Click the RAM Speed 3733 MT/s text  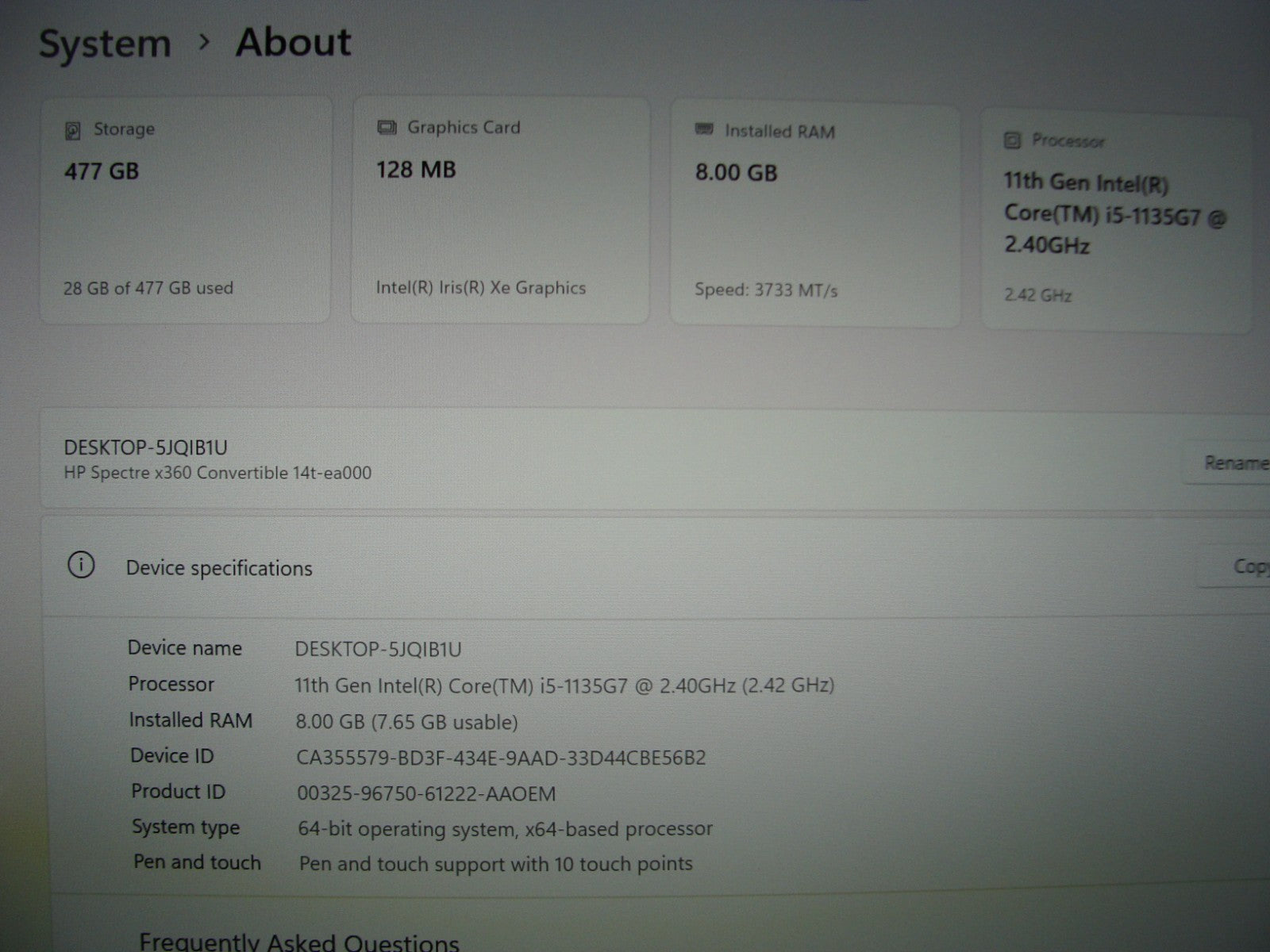point(766,290)
